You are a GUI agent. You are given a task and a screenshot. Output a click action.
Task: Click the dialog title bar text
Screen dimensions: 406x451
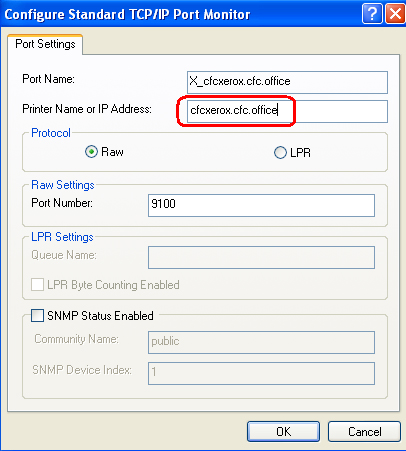127,15
